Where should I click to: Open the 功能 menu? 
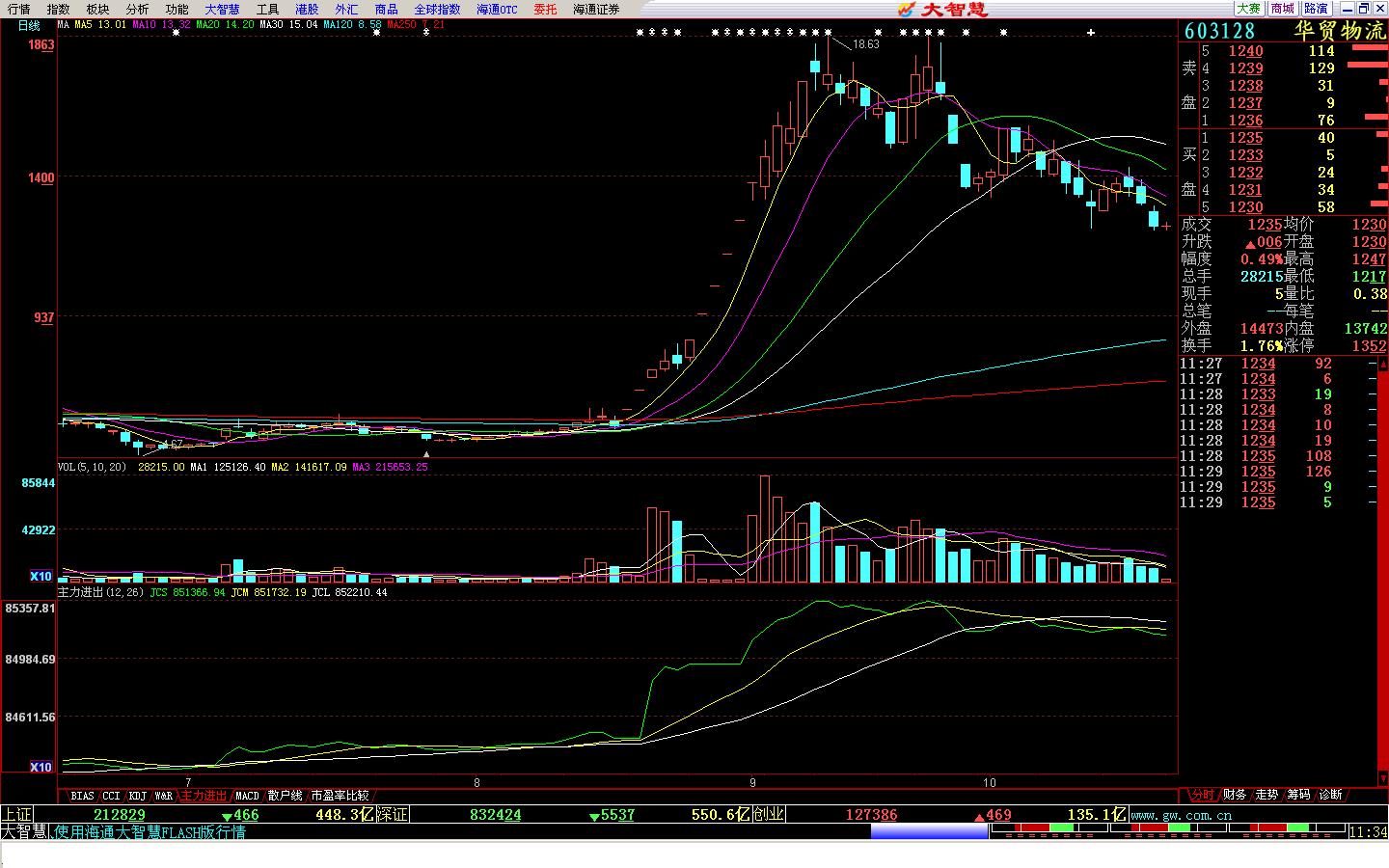click(177, 9)
